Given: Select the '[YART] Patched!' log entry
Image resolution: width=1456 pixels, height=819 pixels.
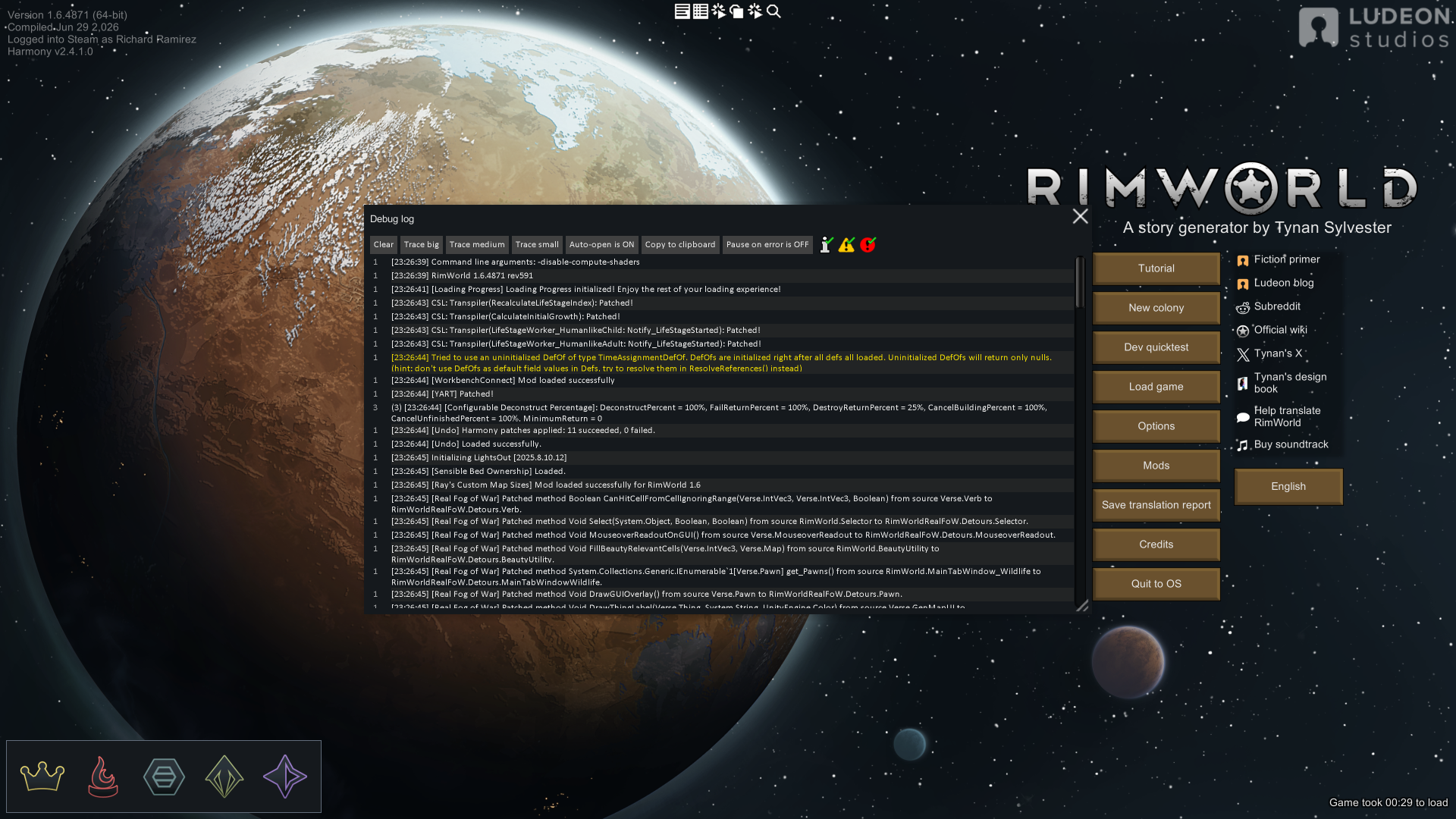Looking at the screenshot, I should click(720, 394).
